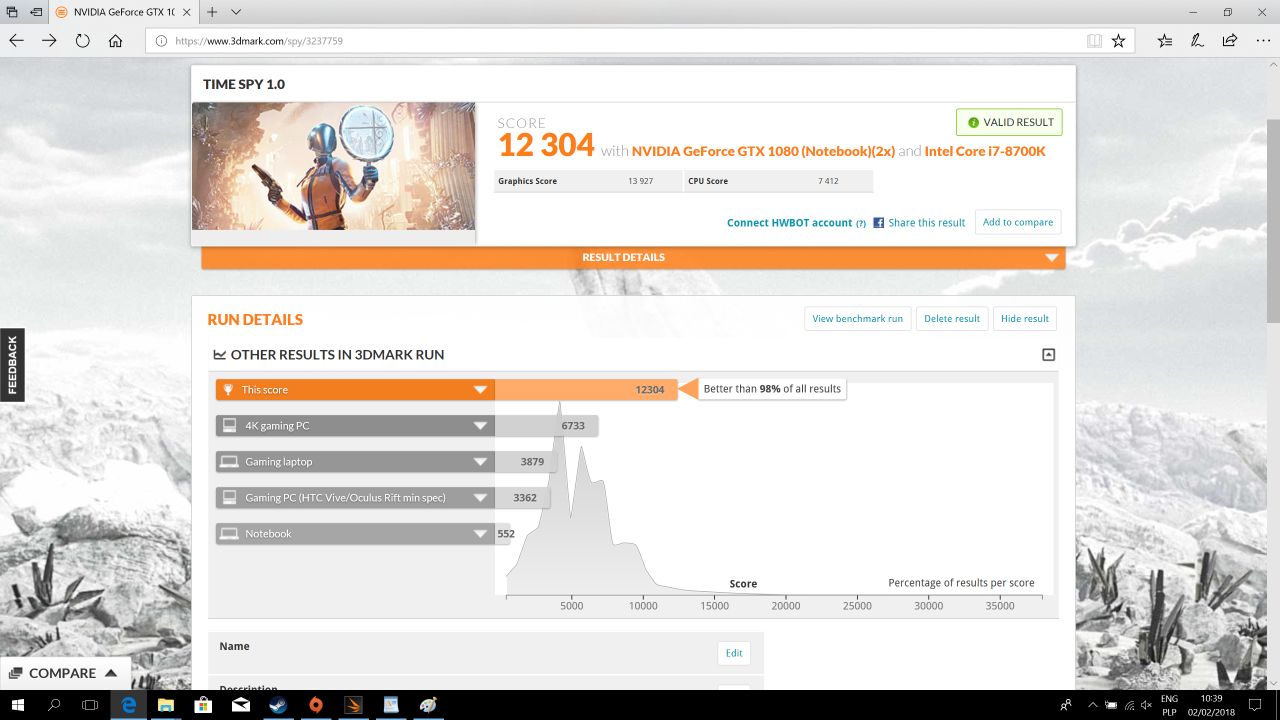Click the Edit button next to Name
The image size is (1280, 720).
pyautogui.click(x=734, y=653)
